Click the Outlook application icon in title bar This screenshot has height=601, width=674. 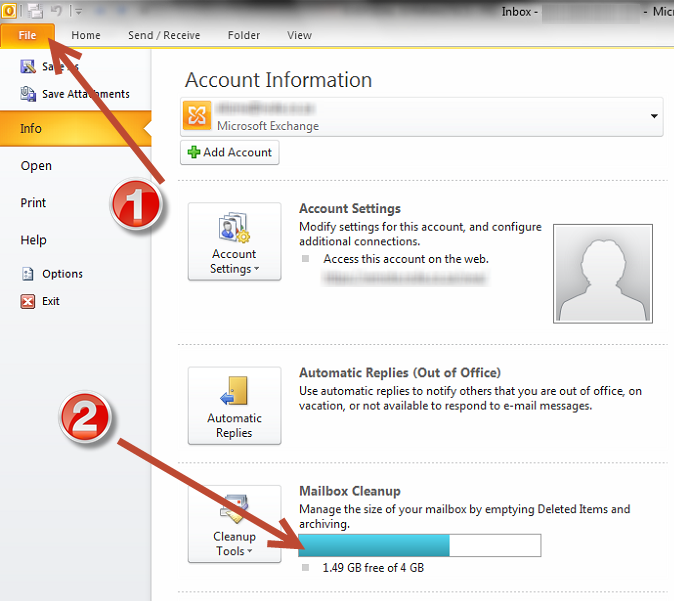[9, 11]
